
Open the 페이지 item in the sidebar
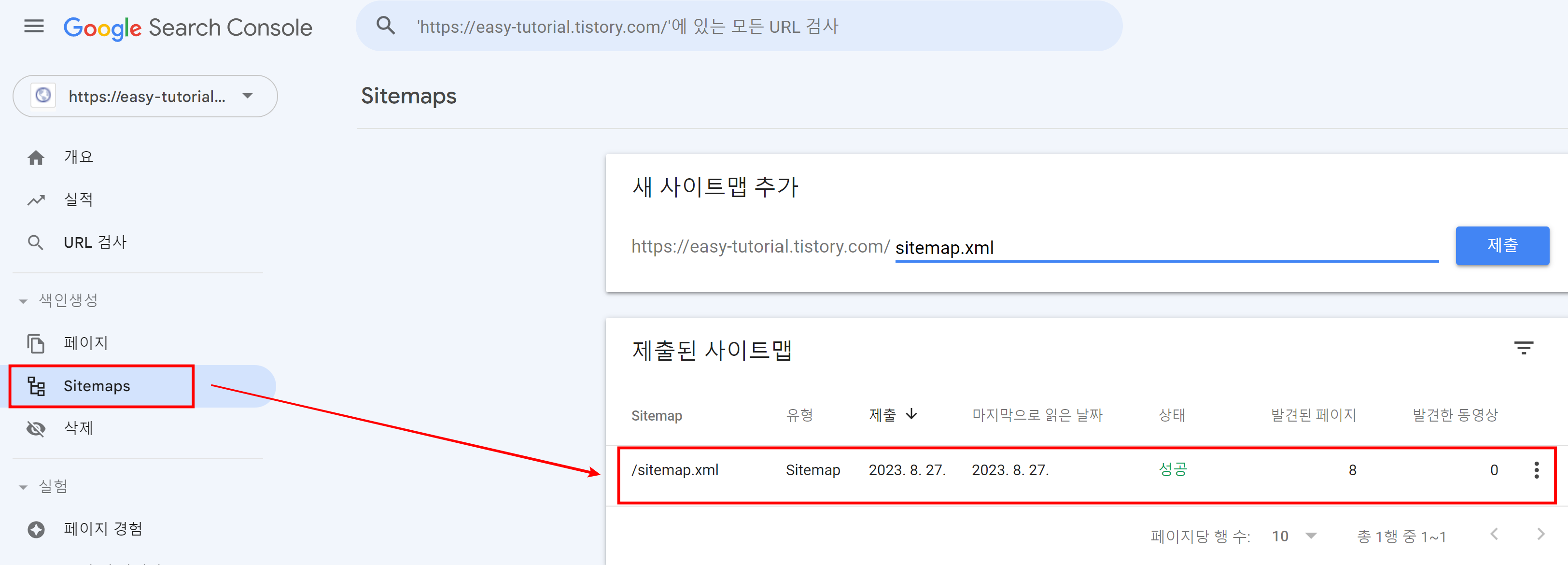point(85,343)
